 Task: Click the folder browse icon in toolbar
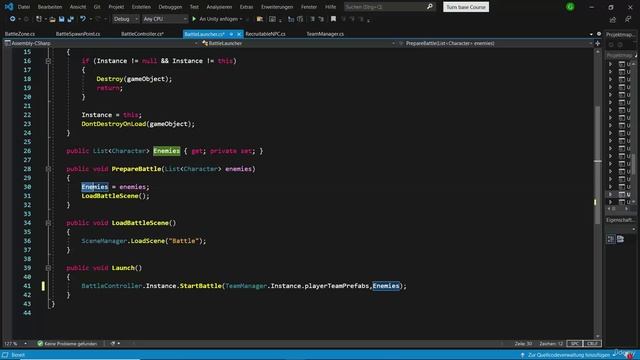[x=260, y=19]
